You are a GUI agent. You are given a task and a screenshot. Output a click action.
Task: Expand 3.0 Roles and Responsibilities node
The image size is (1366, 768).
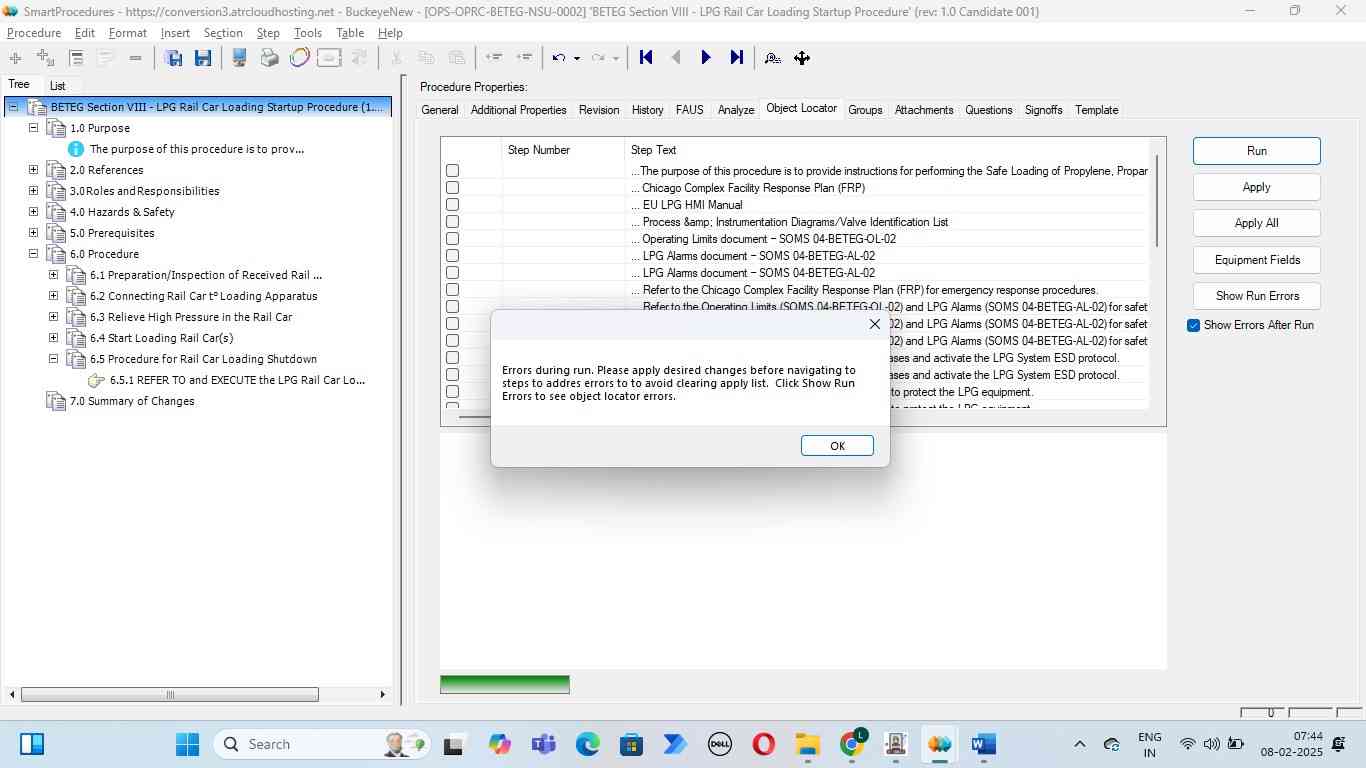click(x=33, y=191)
